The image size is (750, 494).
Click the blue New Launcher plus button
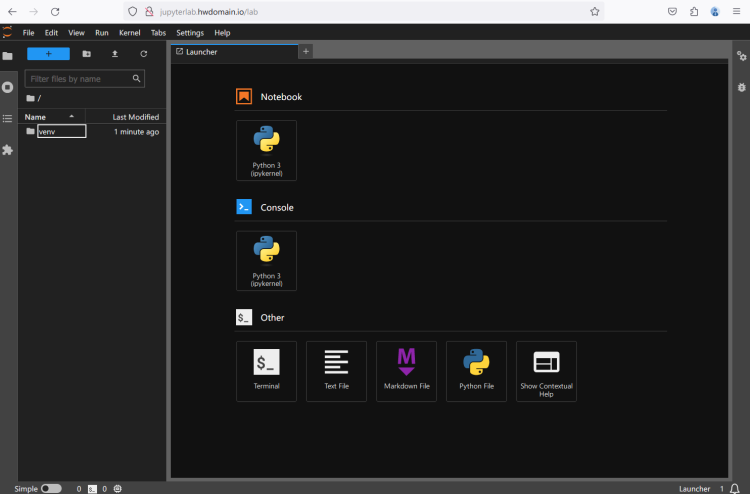click(48, 54)
